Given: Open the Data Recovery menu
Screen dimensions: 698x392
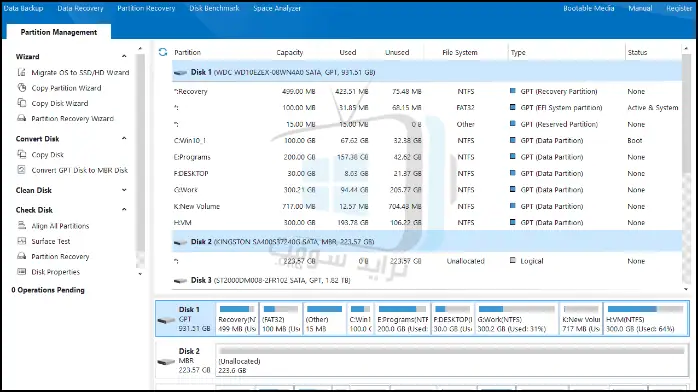Looking at the screenshot, I should pos(80,8).
